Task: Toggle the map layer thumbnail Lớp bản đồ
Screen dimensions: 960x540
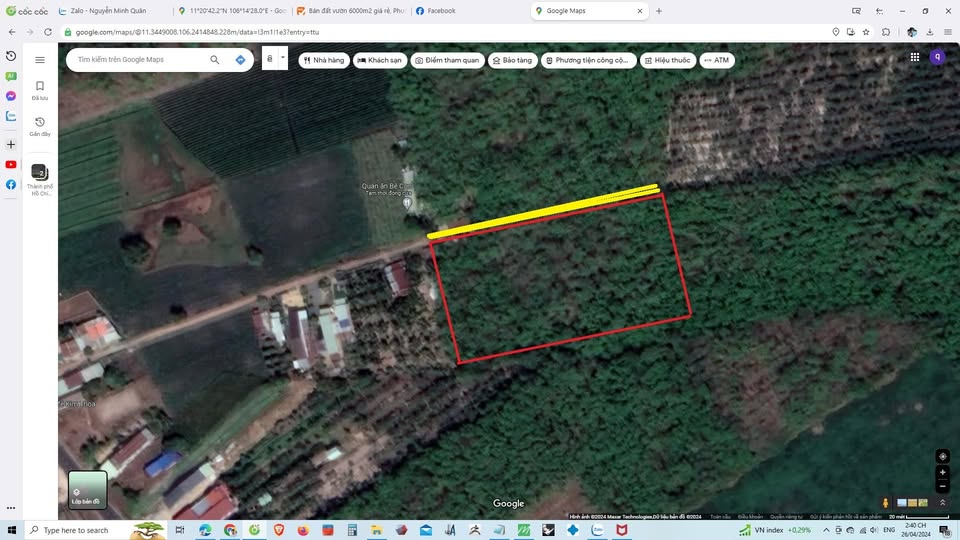Action: 88,489
